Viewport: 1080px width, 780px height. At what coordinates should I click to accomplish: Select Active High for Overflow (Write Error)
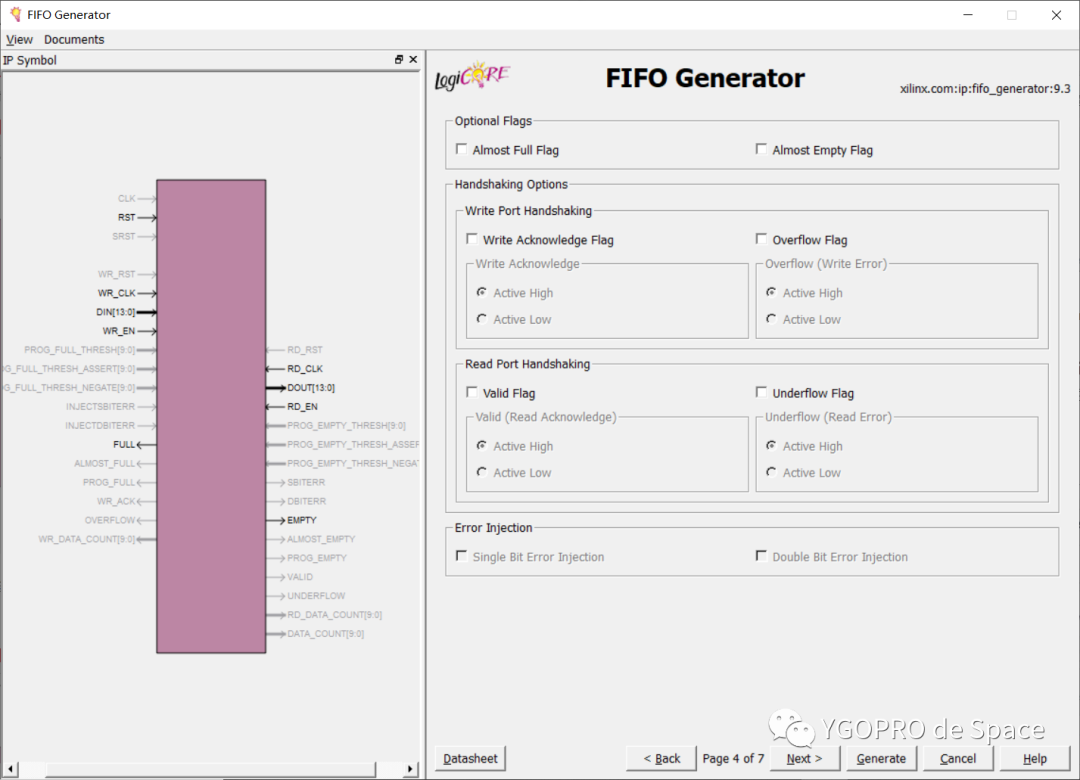tap(771, 292)
